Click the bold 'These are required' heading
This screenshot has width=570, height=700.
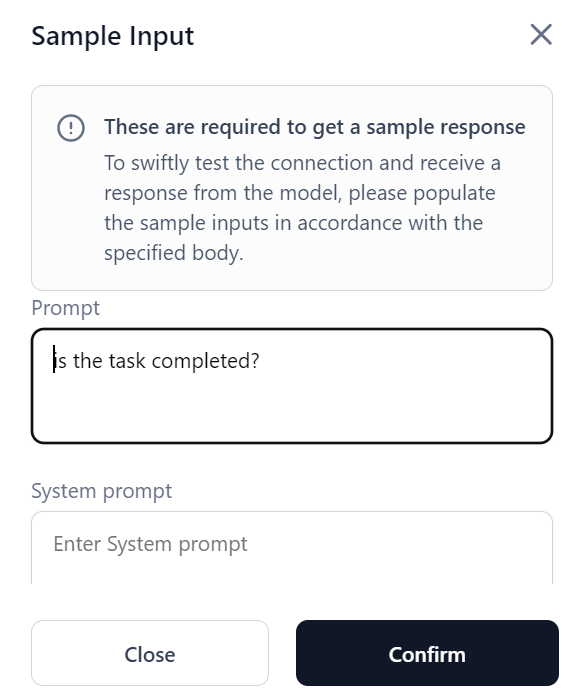click(314, 127)
